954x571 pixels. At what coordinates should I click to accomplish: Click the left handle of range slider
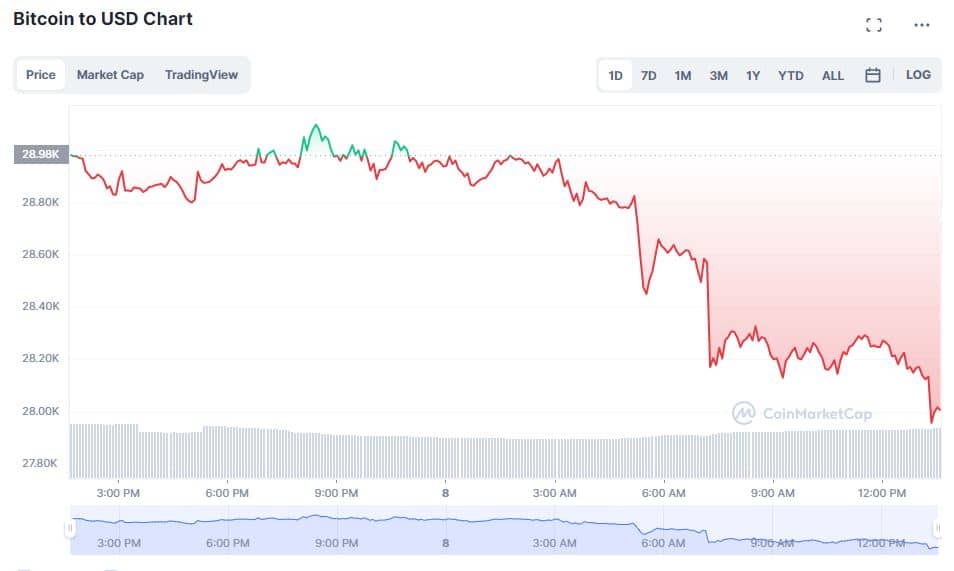70,528
